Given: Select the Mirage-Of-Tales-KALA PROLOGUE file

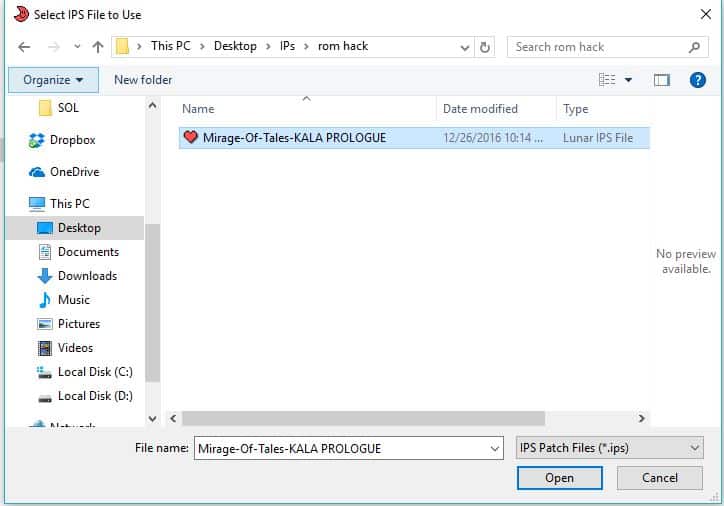Looking at the screenshot, I should 414,138.
